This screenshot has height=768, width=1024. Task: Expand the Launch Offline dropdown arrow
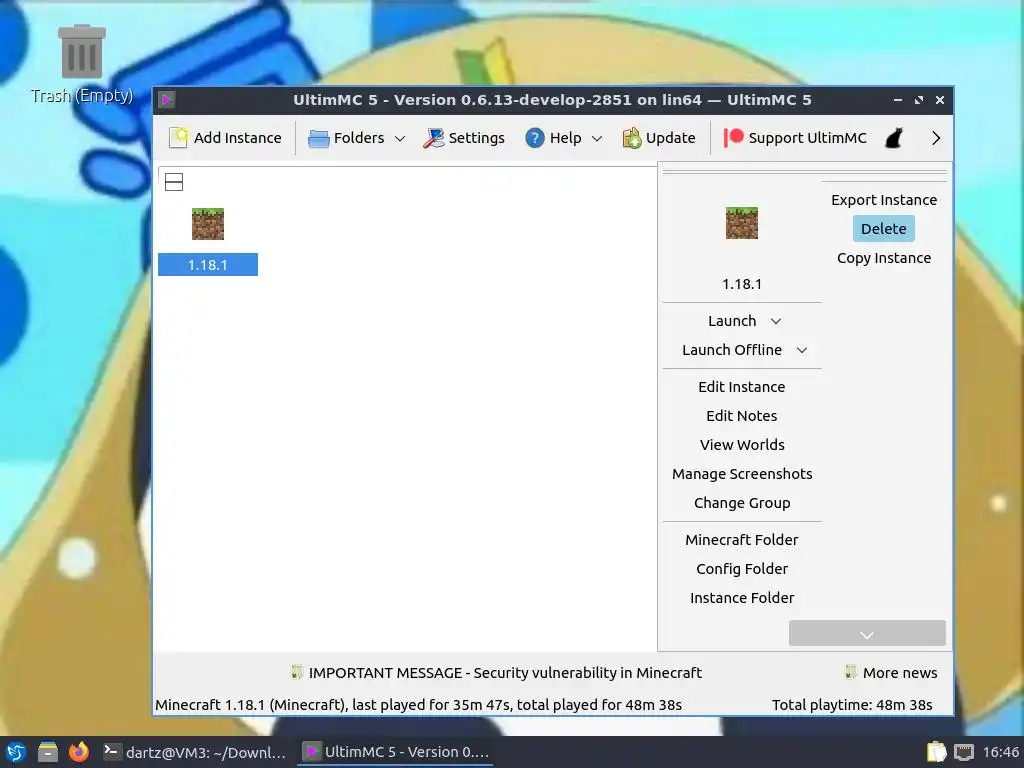tap(802, 351)
